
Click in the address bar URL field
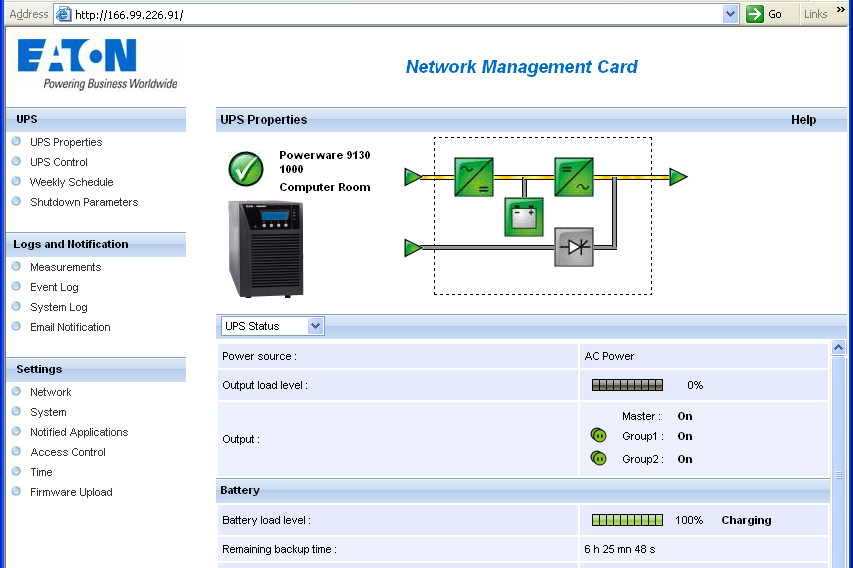(397, 14)
